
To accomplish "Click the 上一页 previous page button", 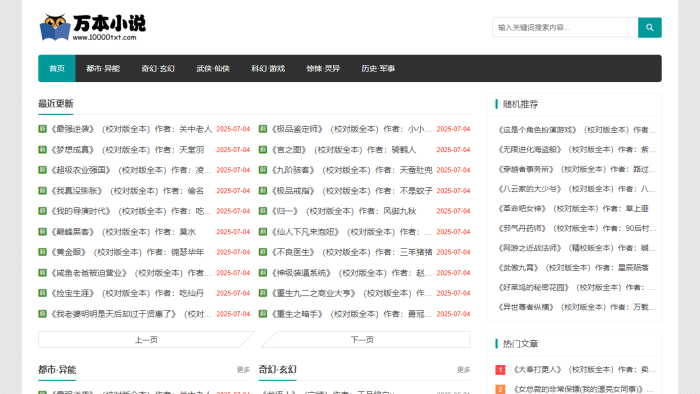I will coord(146,340).
